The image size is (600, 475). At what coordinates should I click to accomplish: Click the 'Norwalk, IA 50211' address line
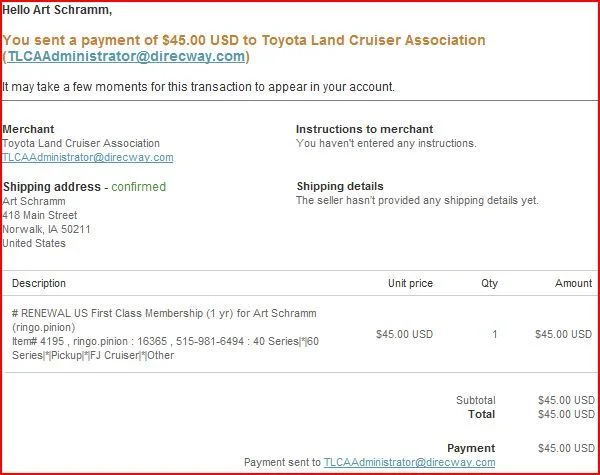[x=46, y=229]
